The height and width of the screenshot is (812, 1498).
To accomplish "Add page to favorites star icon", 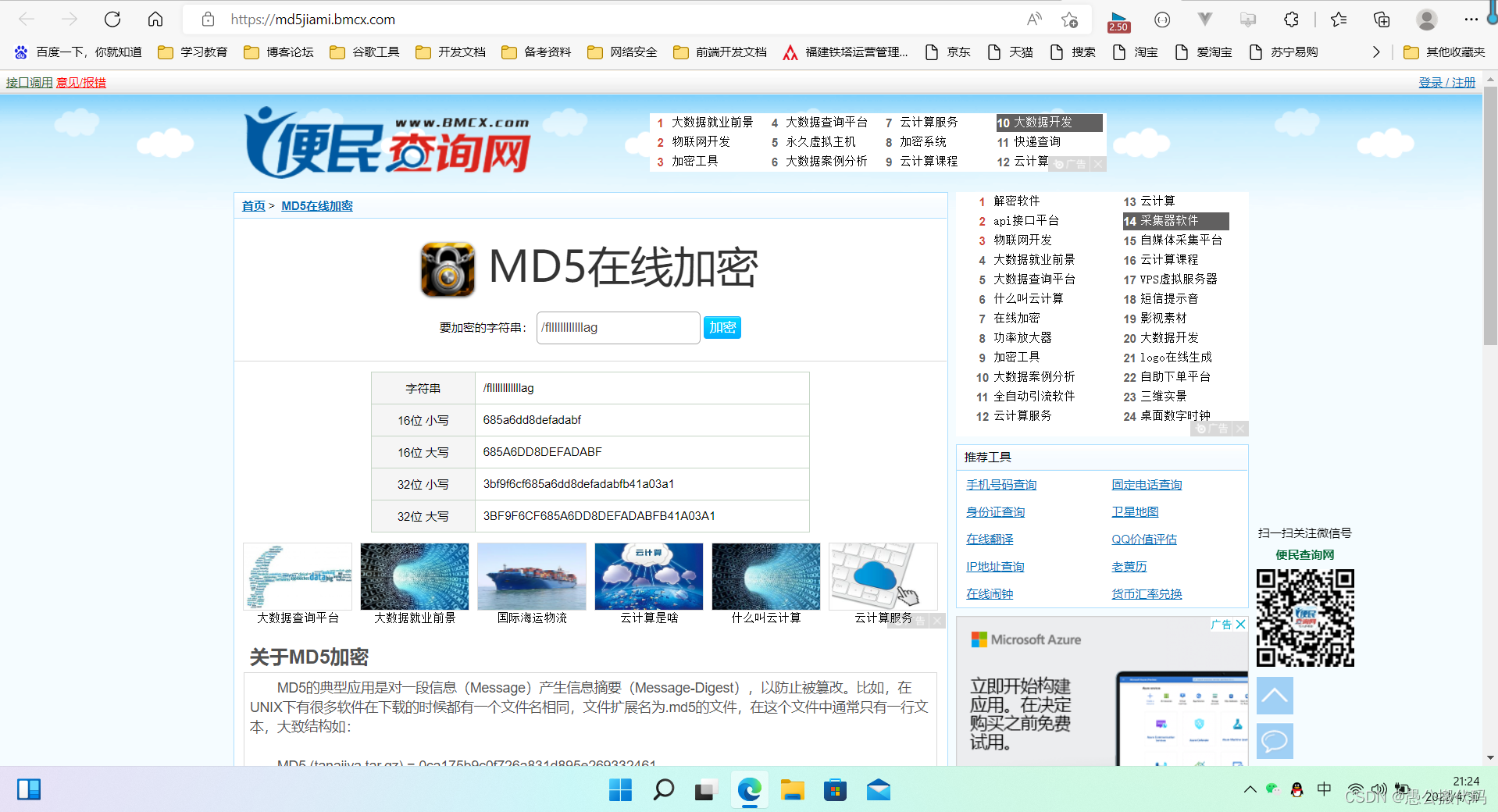I will 1069,20.
